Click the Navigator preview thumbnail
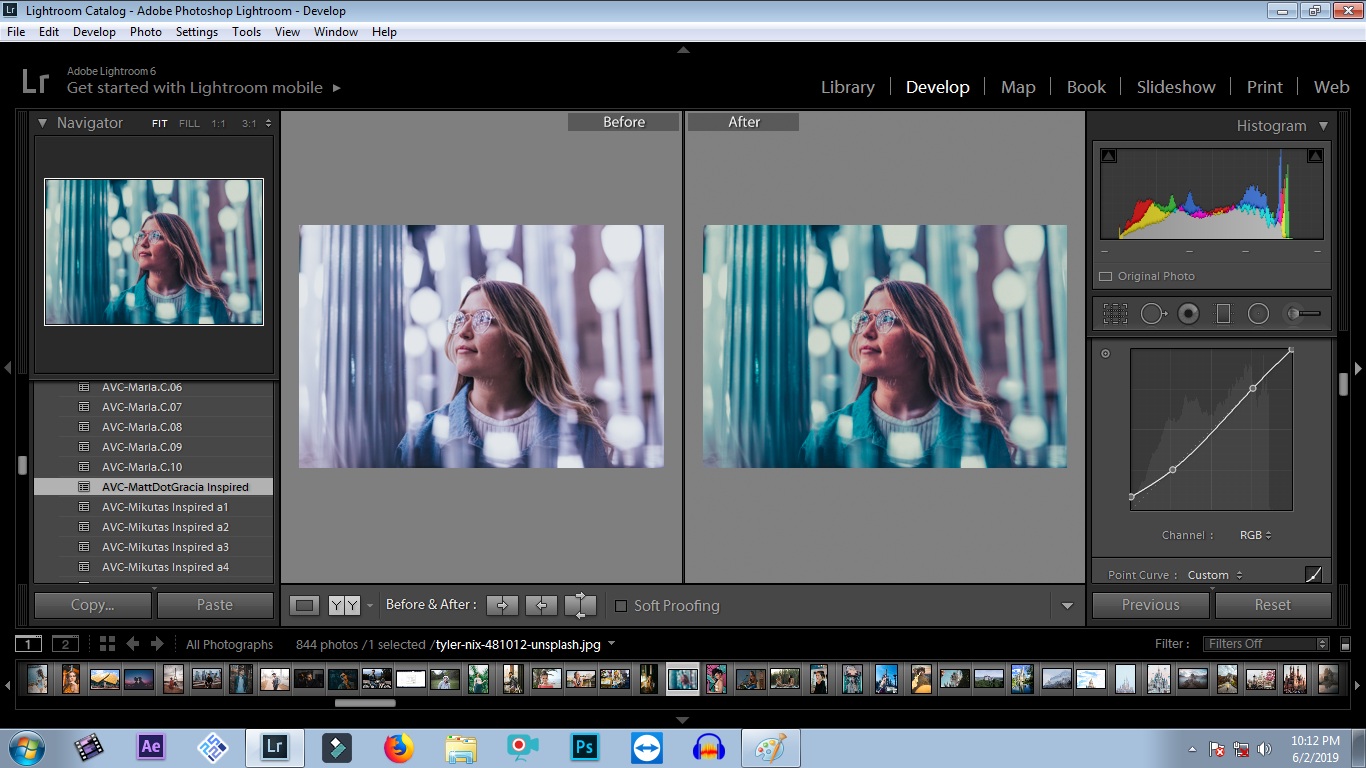This screenshot has height=768, width=1366. 154,252
